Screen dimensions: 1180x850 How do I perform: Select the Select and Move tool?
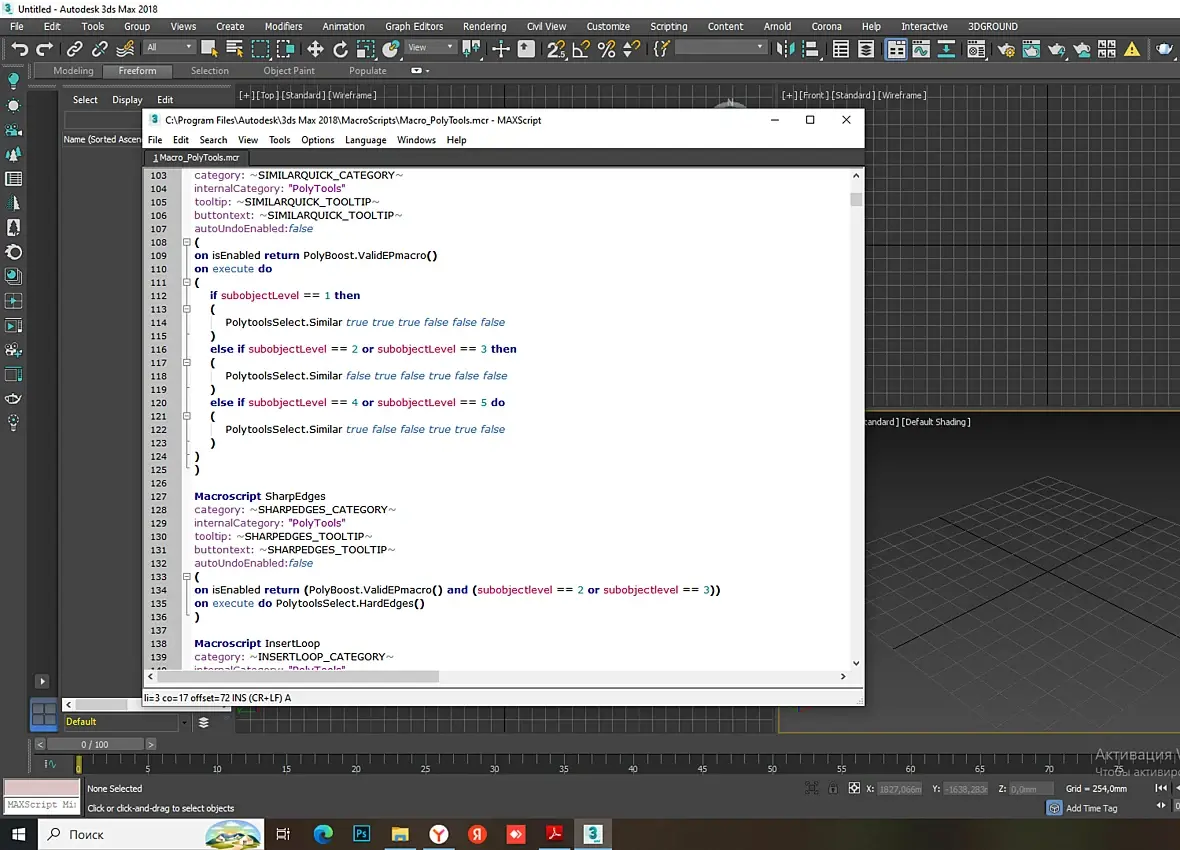pyautogui.click(x=314, y=48)
